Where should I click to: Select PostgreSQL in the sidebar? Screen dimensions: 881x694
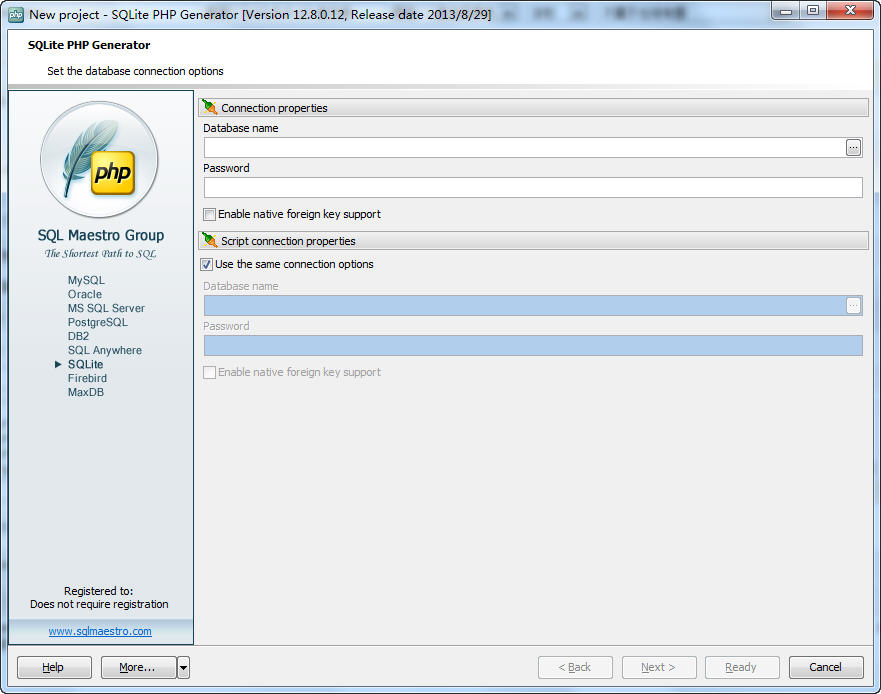(x=98, y=322)
